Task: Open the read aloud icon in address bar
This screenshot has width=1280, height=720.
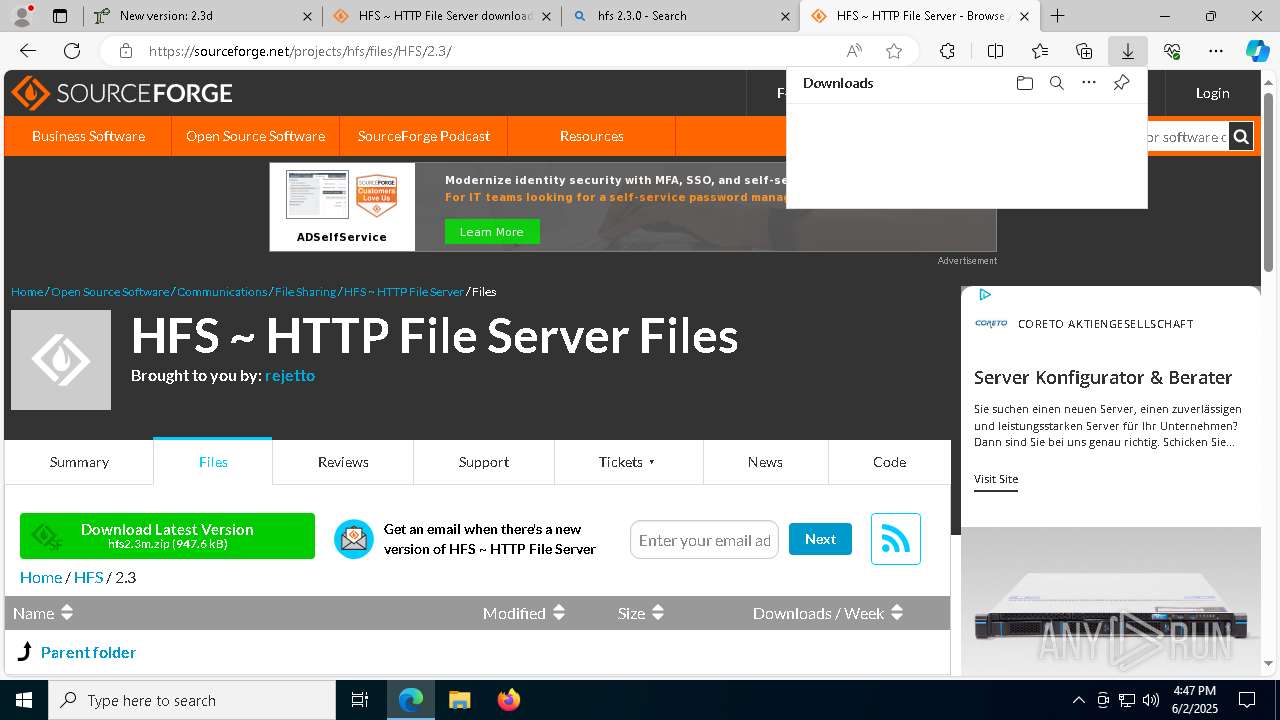Action: 854,51
